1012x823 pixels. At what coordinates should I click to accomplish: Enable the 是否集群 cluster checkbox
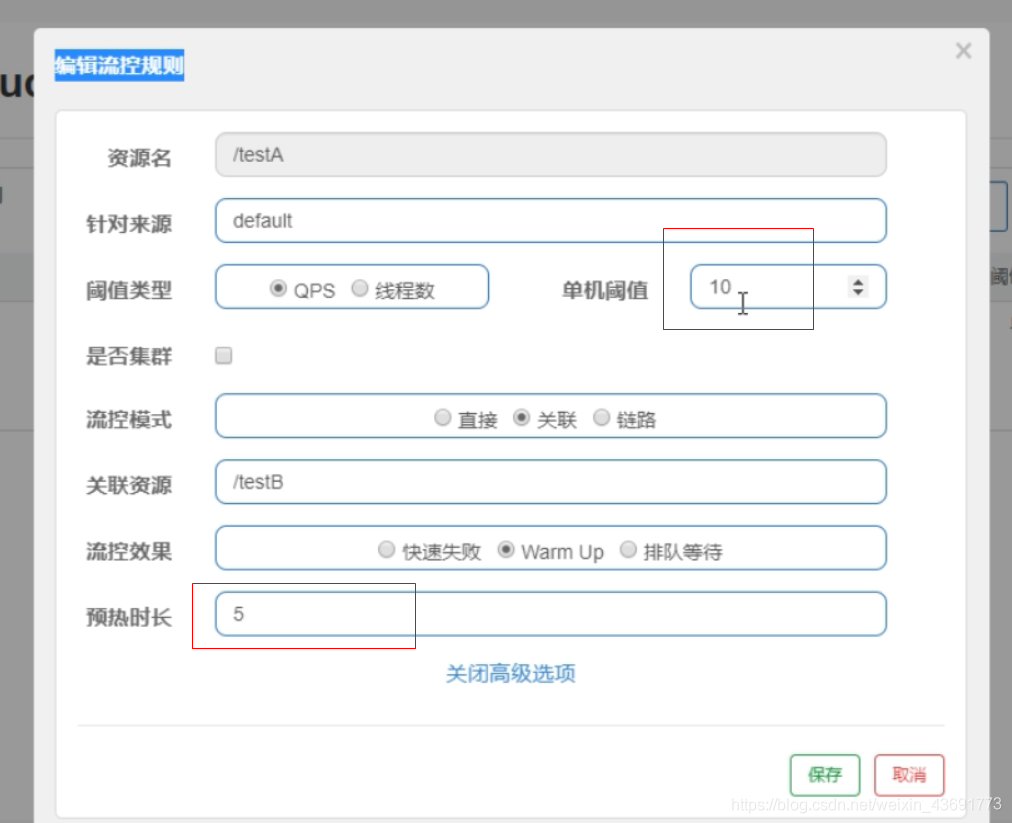coord(222,355)
